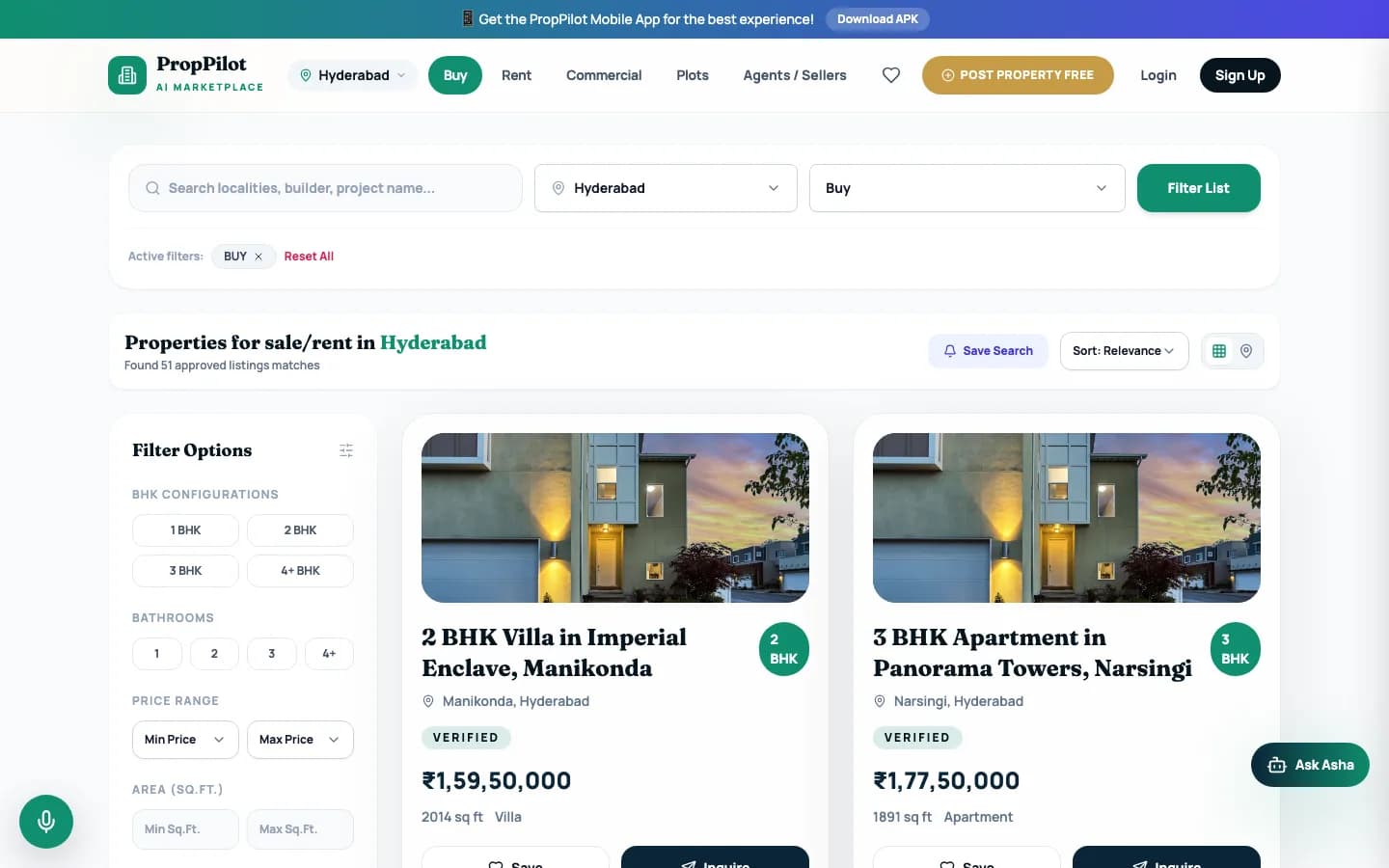Go to the Commercial tab

point(604,75)
